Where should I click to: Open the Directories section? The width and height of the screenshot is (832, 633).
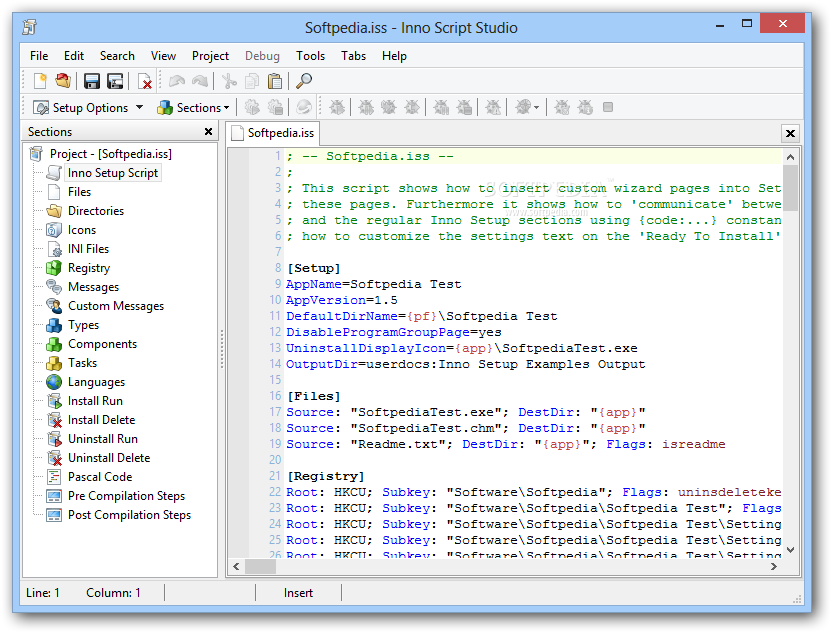pos(96,211)
